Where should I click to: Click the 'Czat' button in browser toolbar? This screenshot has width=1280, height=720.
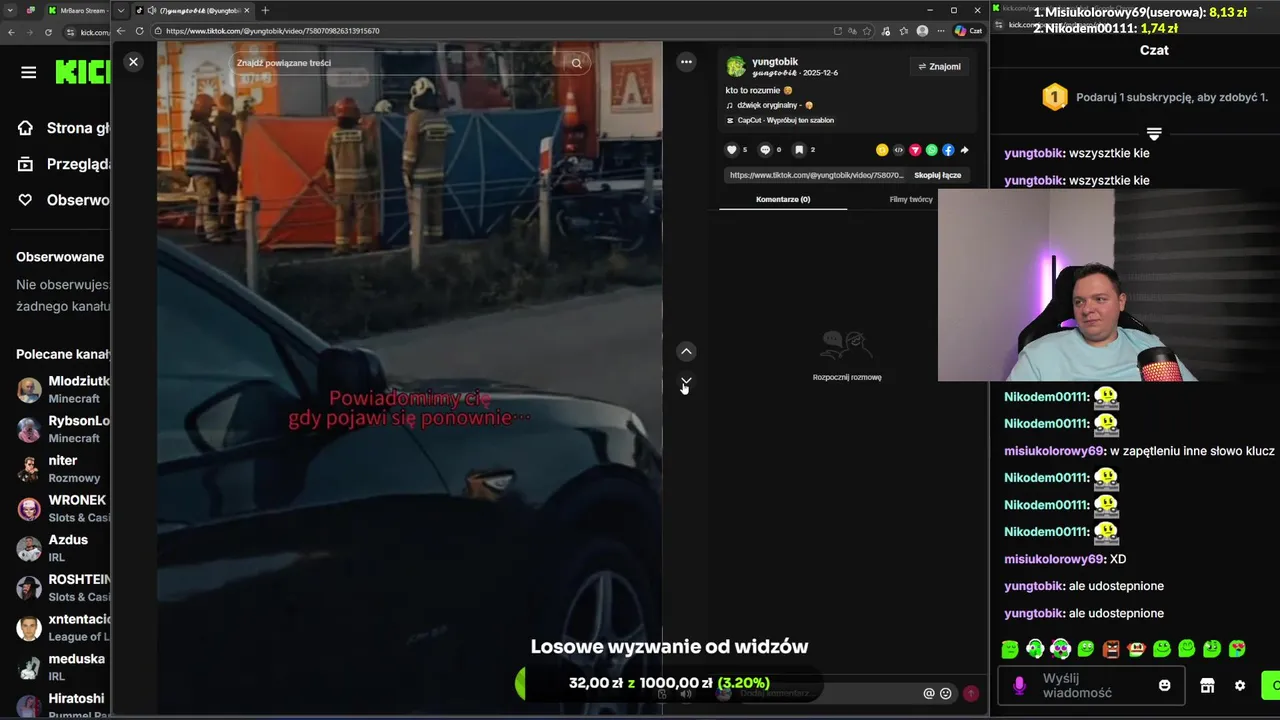[969, 31]
